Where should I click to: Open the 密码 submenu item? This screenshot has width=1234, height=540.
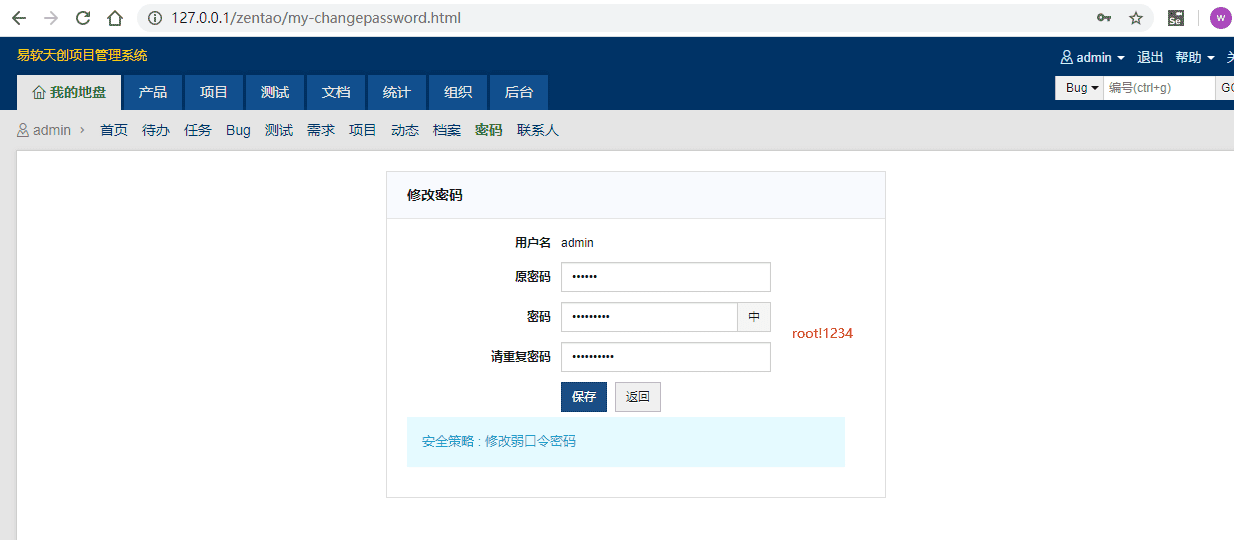coord(489,130)
